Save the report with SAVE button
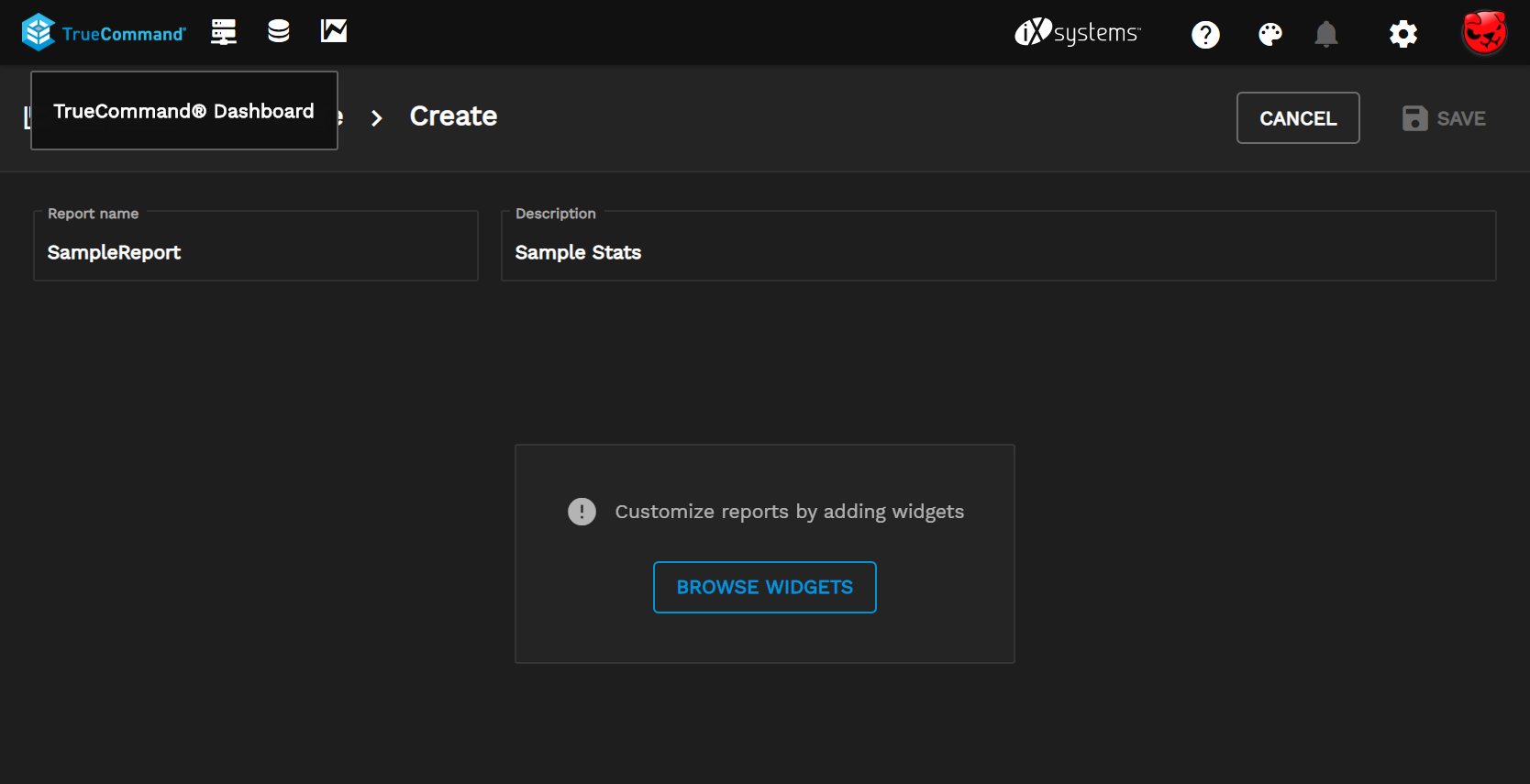The height and width of the screenshot is (784, 1530). pyautogui.click(x=1444, y=118)
